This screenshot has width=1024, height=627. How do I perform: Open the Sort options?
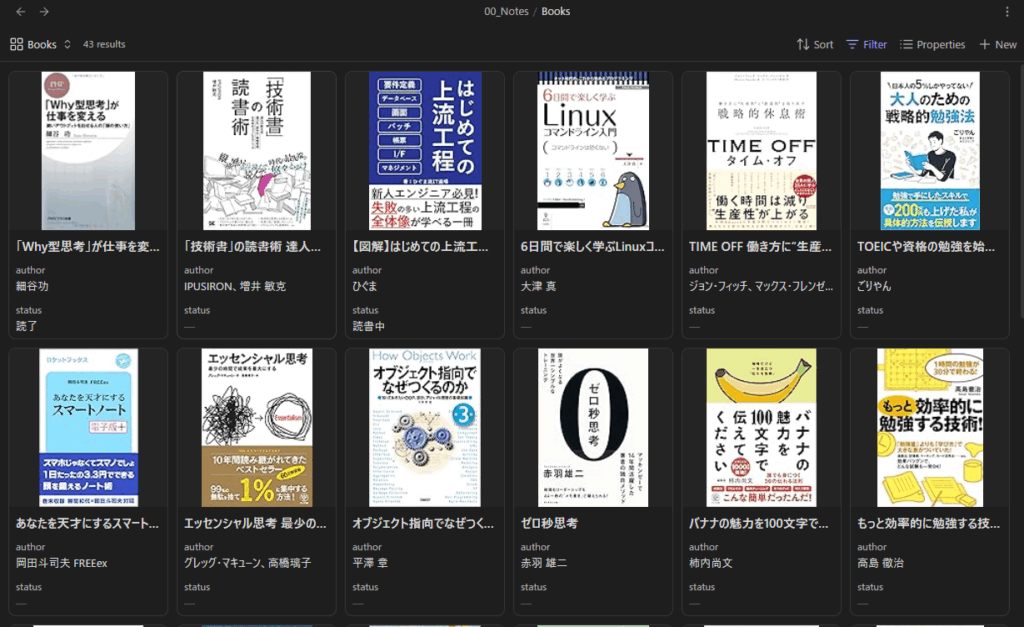point(815,44)
